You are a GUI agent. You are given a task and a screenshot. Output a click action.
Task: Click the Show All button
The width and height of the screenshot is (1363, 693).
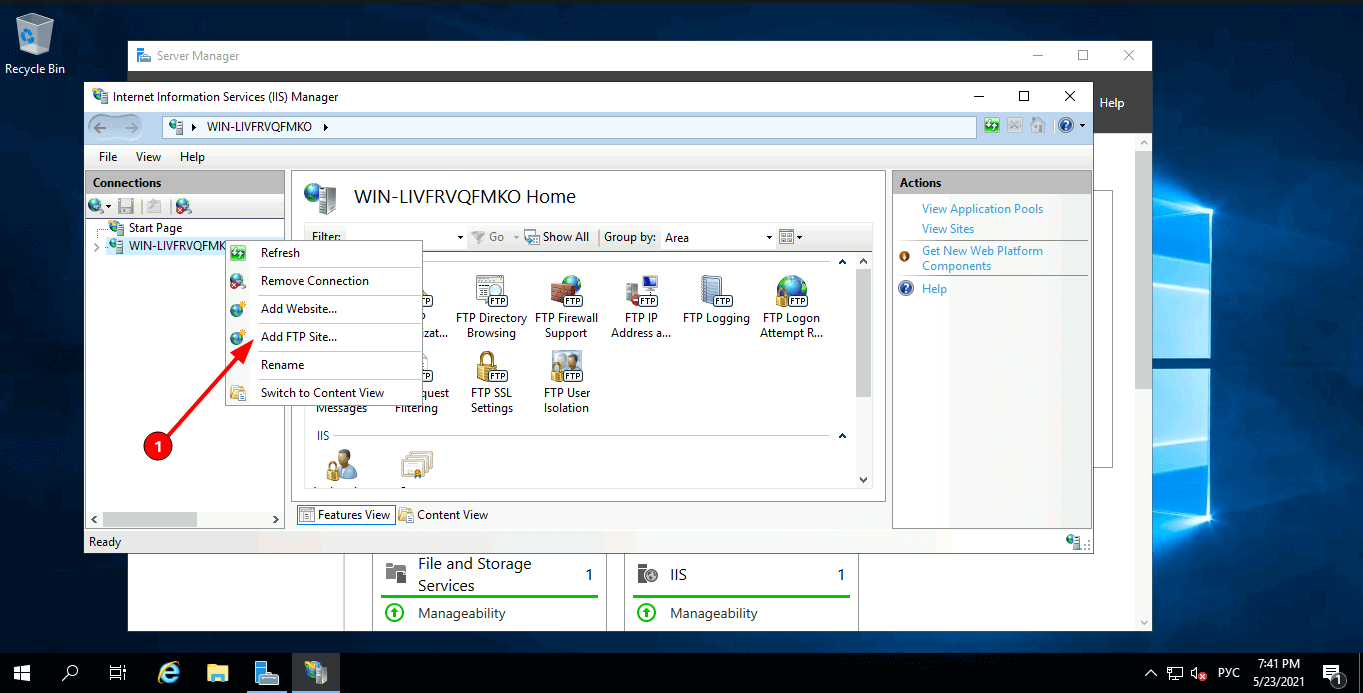[557, 237]
